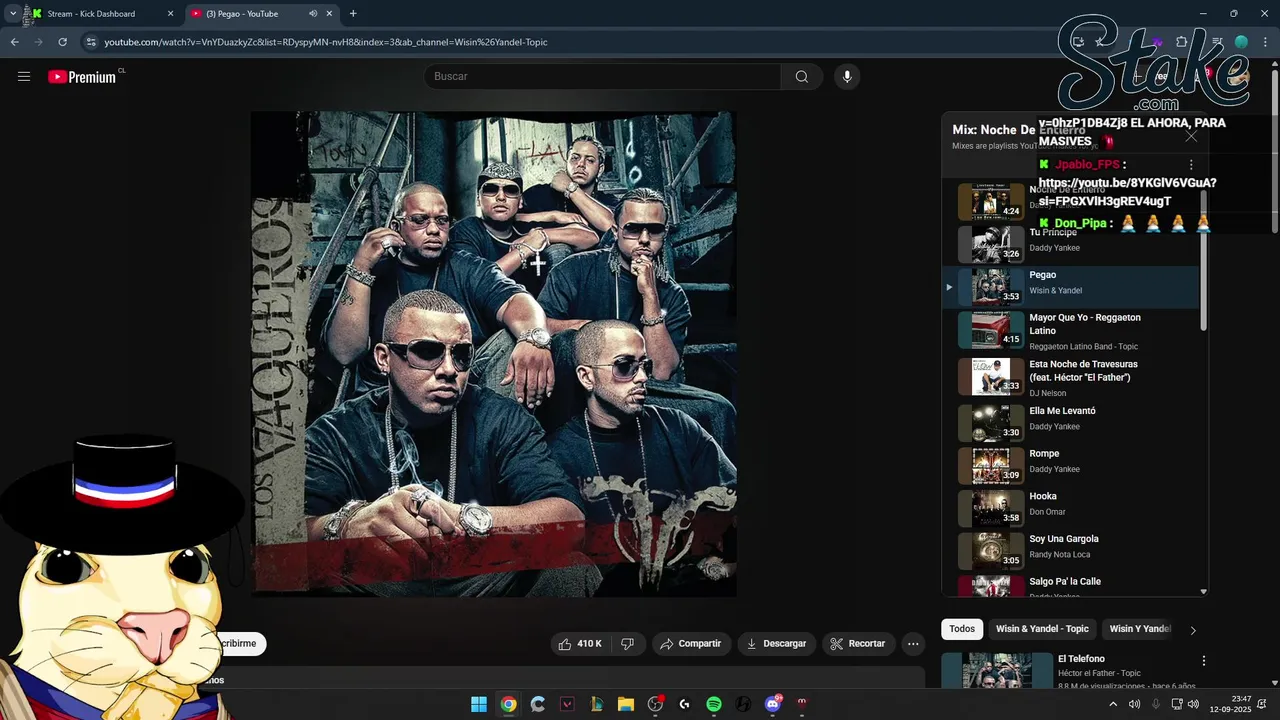Reload the page in Chrome
Image resolution: width=1280 pixels, height=720 pixels.
pos(62,42)
